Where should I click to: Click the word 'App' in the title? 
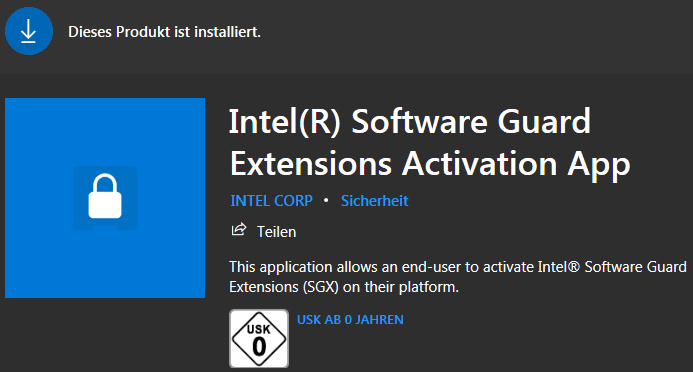tap(599, 165)
